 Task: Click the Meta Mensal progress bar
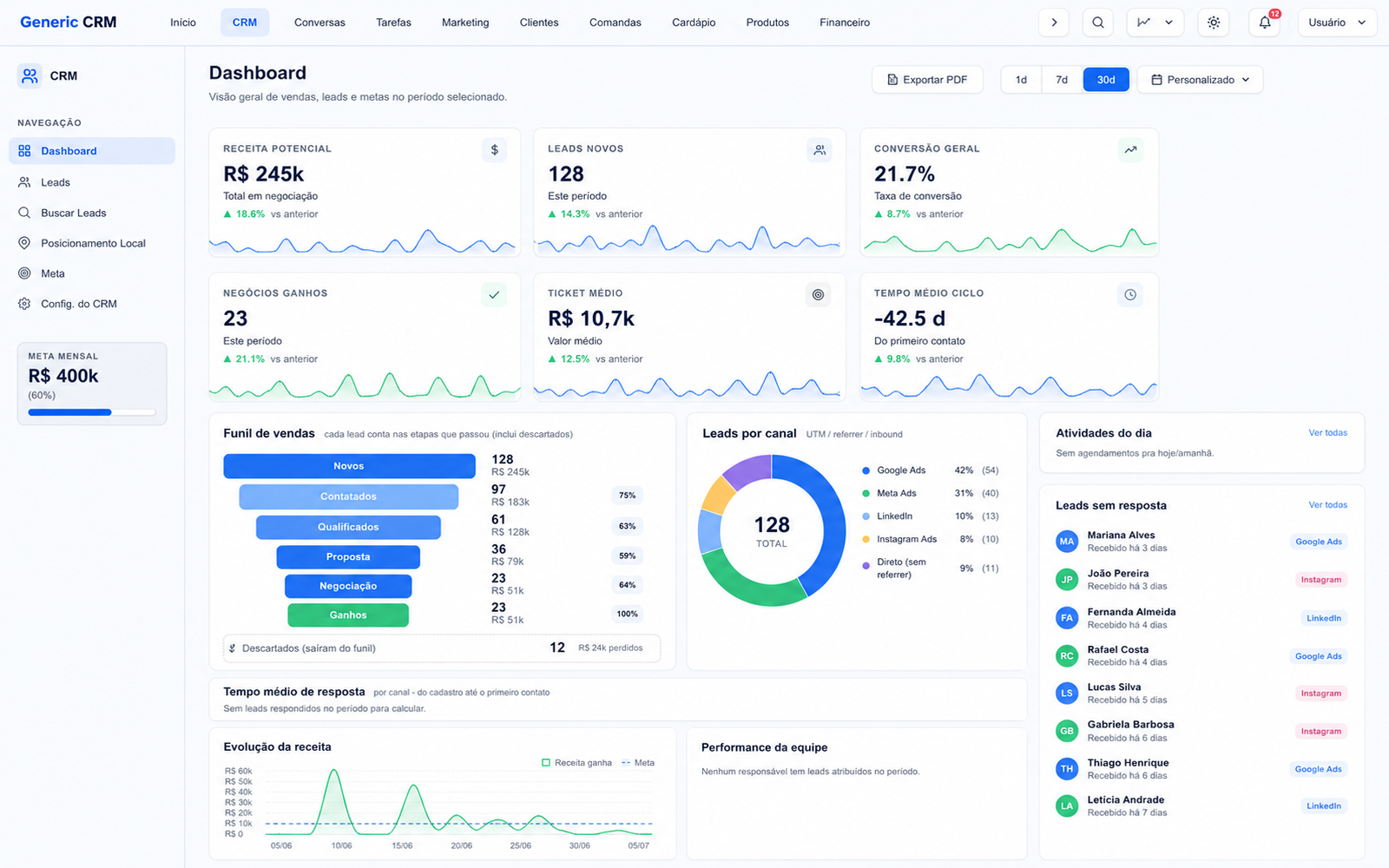tap(92, 412)
